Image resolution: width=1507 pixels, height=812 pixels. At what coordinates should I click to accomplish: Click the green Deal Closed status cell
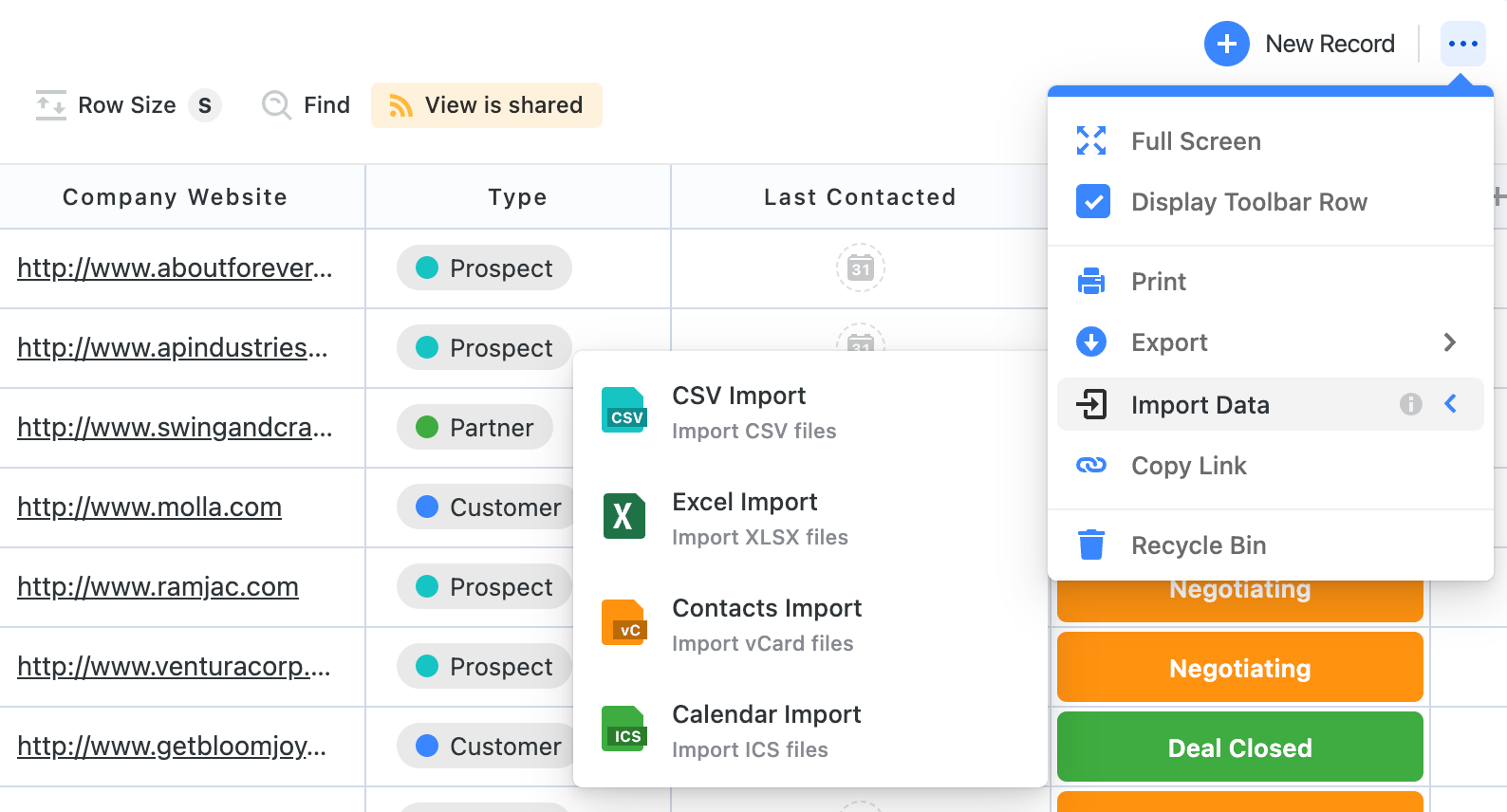1239,747
